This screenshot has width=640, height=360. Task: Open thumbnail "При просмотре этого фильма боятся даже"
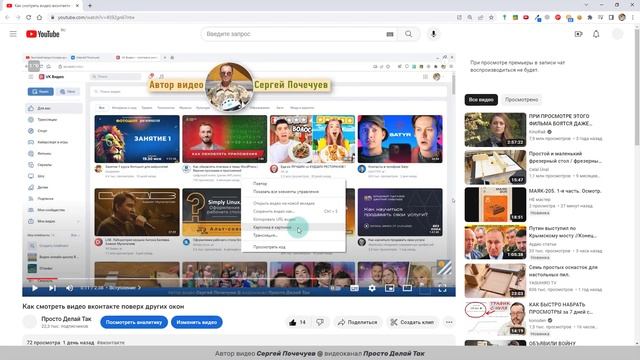point(495,130)
